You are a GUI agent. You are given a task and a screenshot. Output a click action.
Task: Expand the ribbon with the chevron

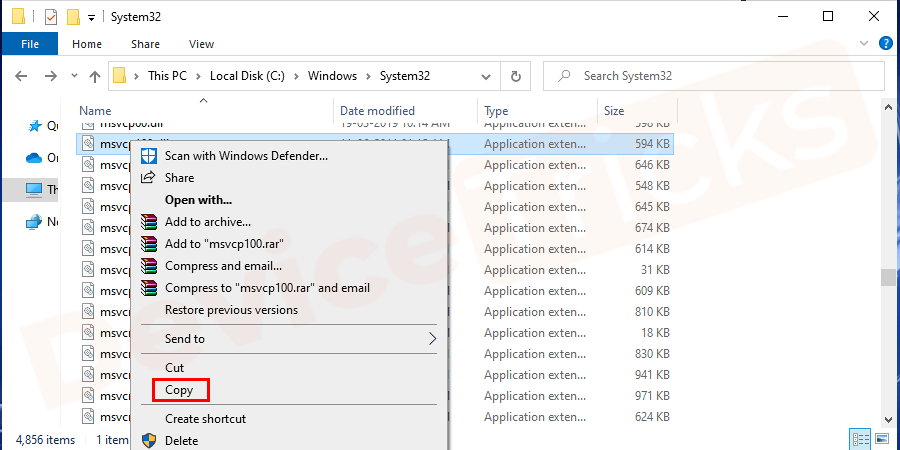point(864,43)
